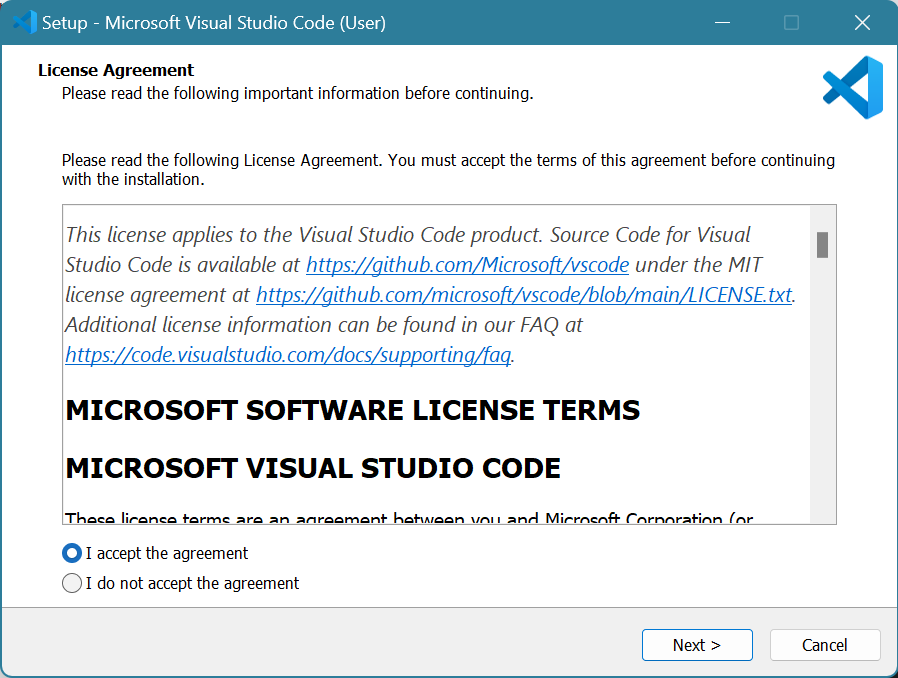Follow the supporting FAQ link
This screenshot has height=678, width=898.
coord(289,355)
